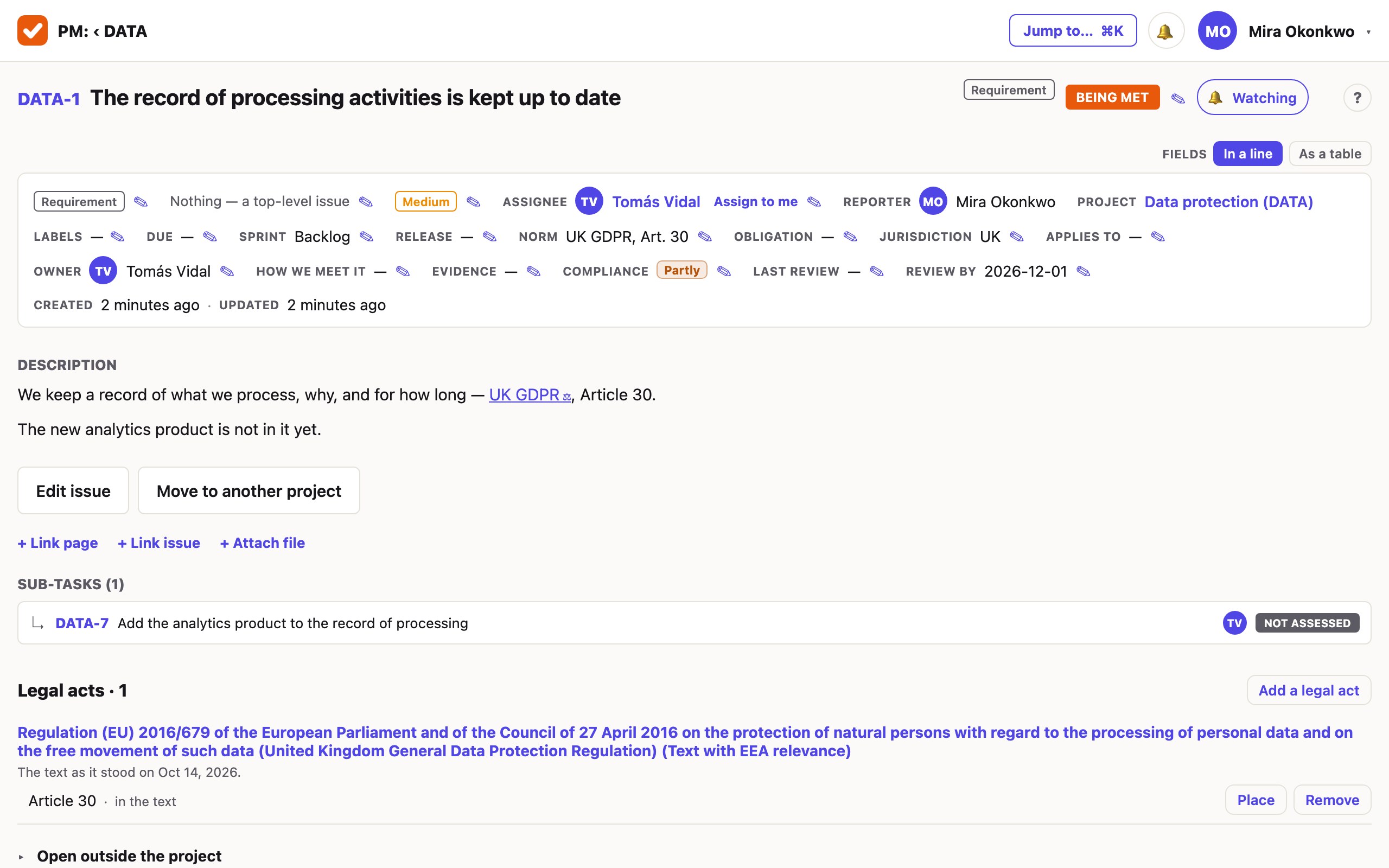Click + Attach file
Screen dimensions: 1389x868
[262, 542]
